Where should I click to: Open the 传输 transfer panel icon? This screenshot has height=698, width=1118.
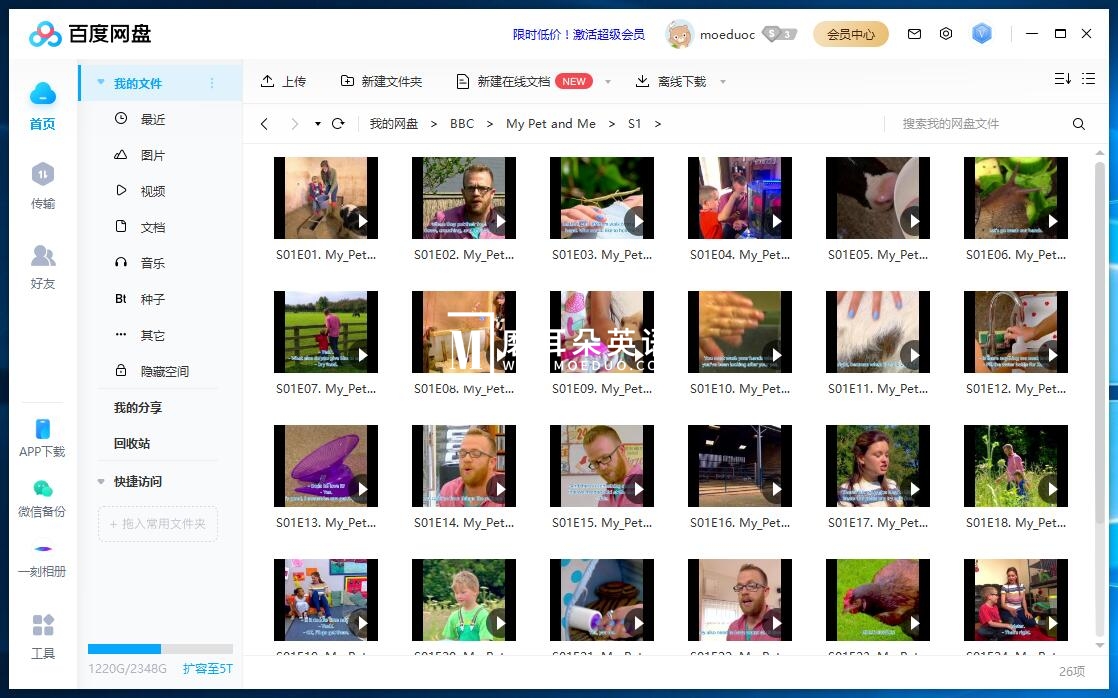pos(42,176)
